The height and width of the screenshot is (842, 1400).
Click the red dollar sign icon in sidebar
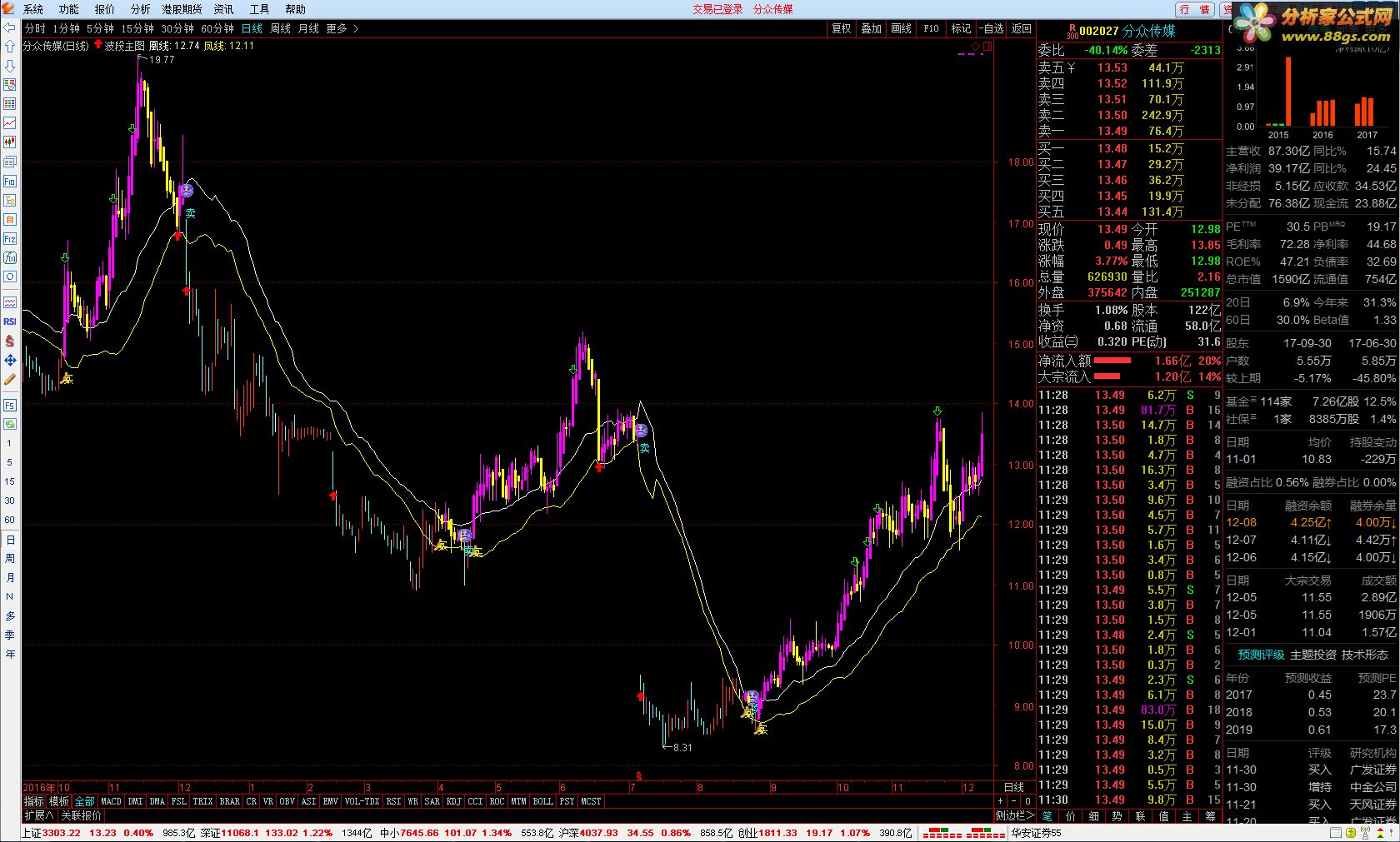coord(10,341)
